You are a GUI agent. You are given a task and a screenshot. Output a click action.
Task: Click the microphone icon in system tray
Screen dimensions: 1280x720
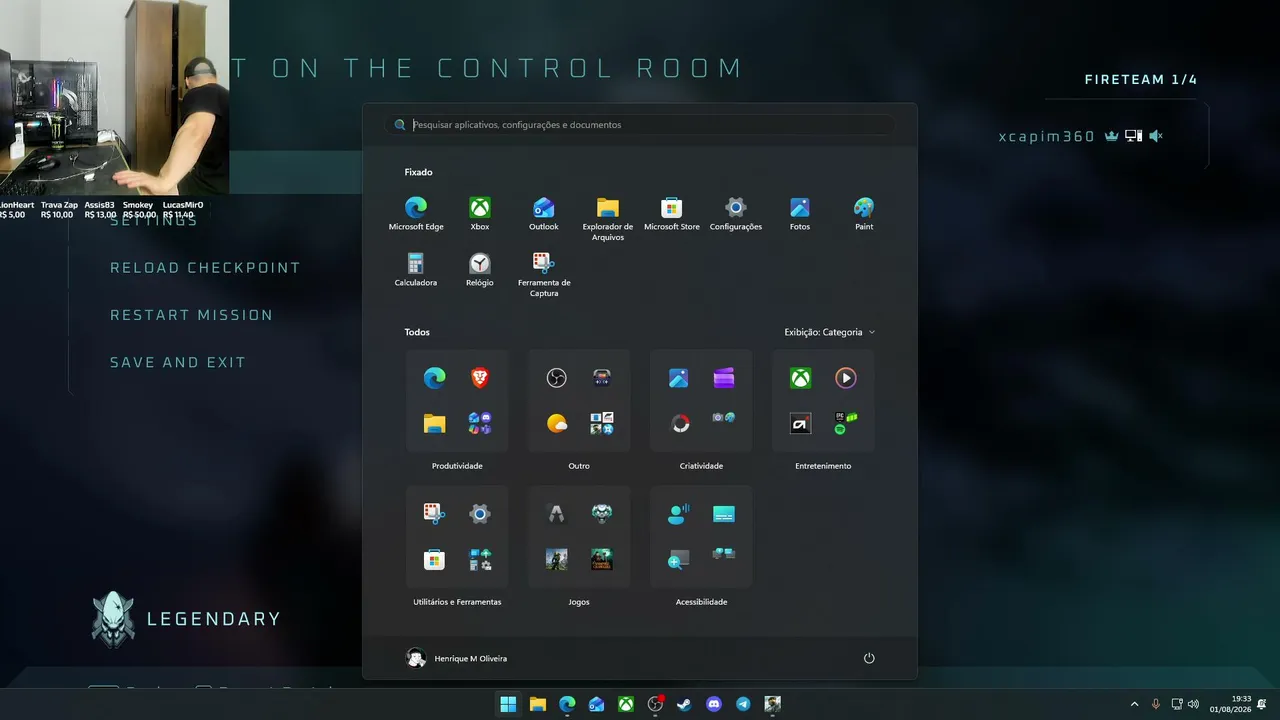click(x=1156, y=704)
